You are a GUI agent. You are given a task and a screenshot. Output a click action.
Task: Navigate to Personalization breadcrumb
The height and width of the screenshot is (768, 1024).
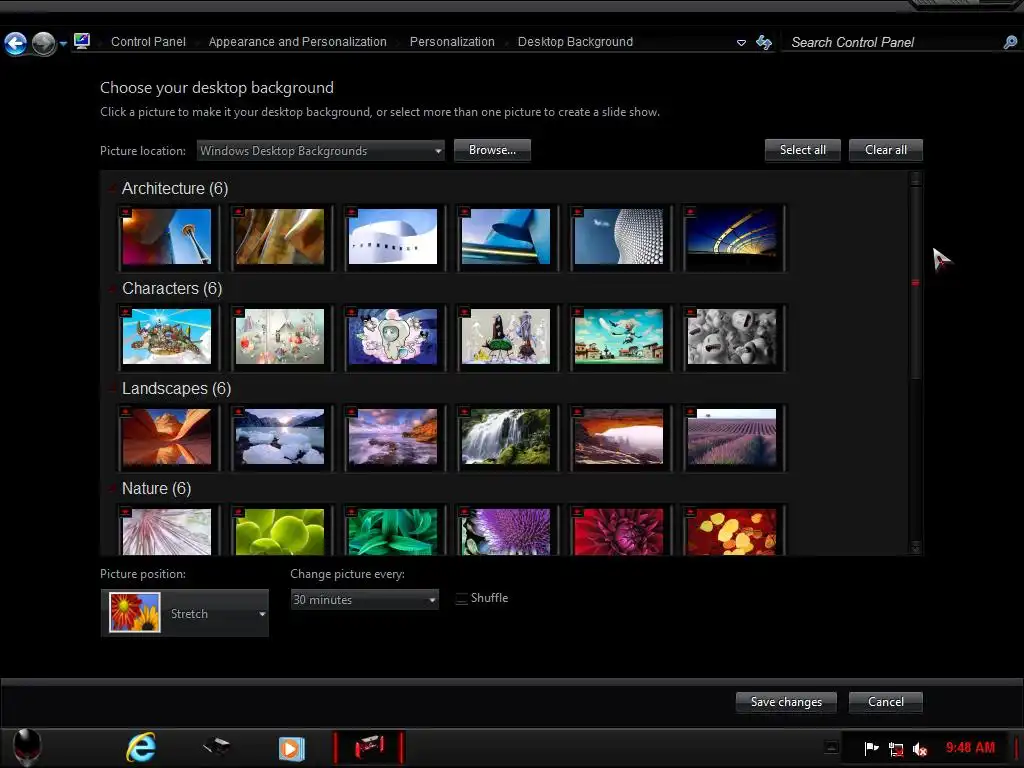[x=452, y=42]
